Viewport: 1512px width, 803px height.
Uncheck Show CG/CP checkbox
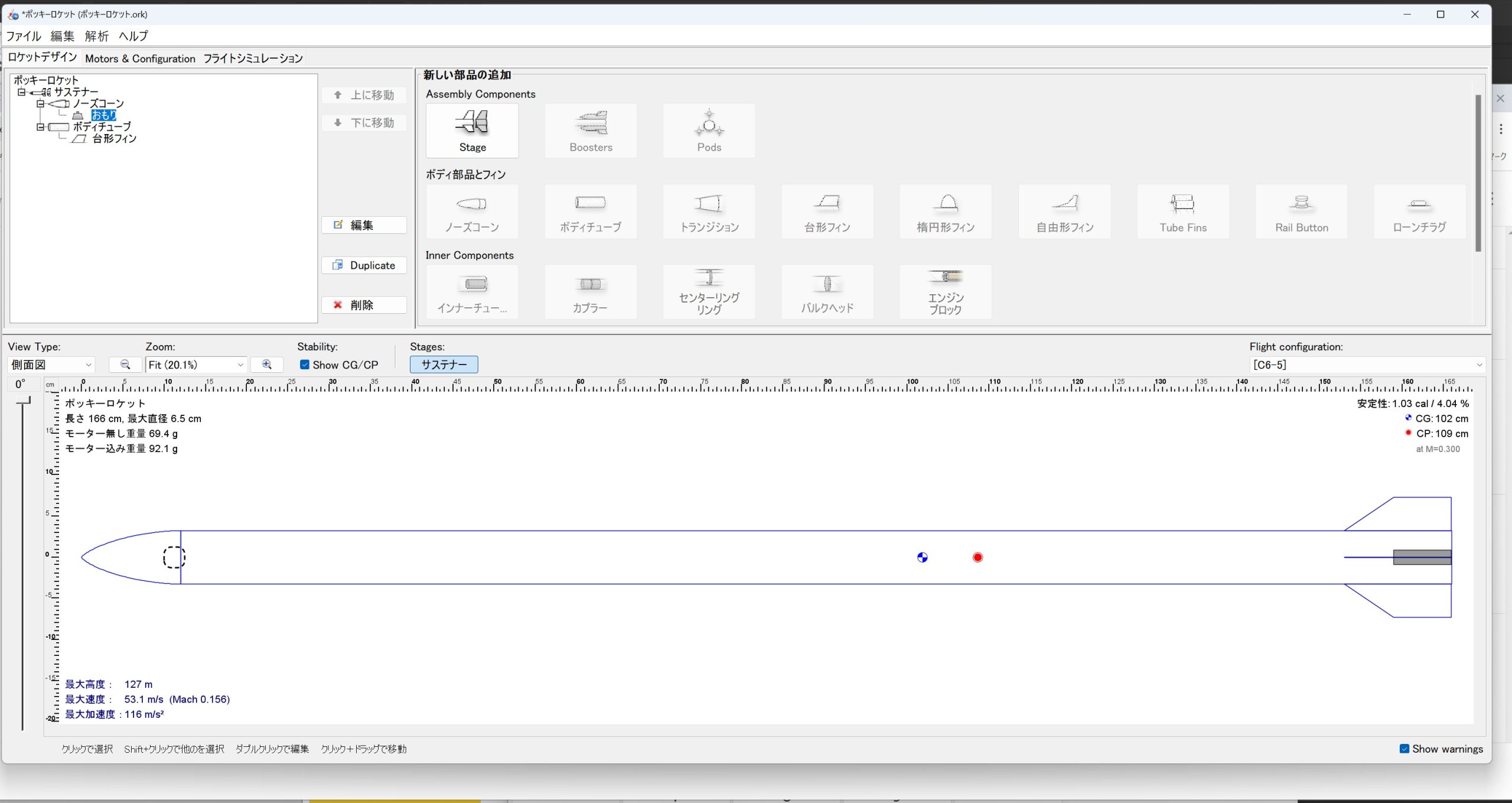tap(305, 365)
